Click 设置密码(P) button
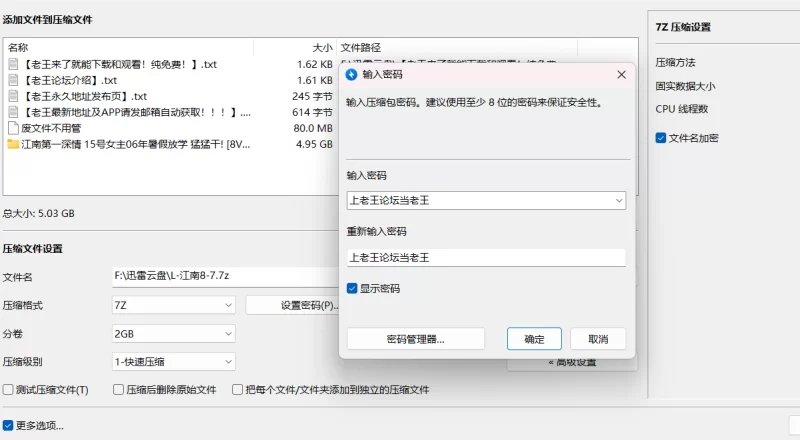800x440 pixels. pos(293,305)
